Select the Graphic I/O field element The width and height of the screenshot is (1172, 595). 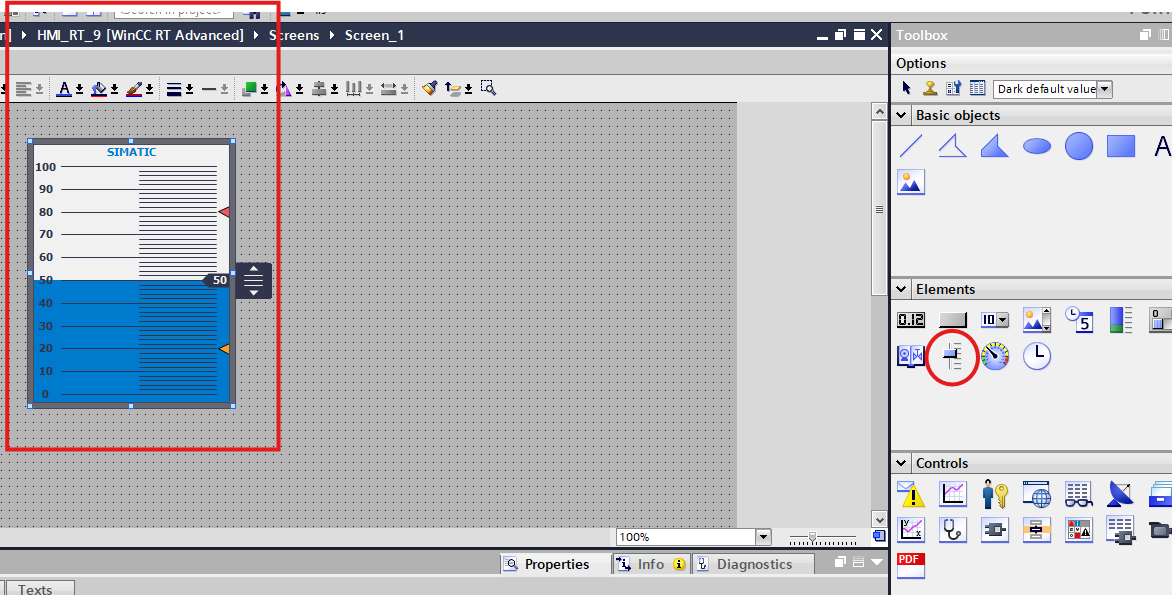1037,320
